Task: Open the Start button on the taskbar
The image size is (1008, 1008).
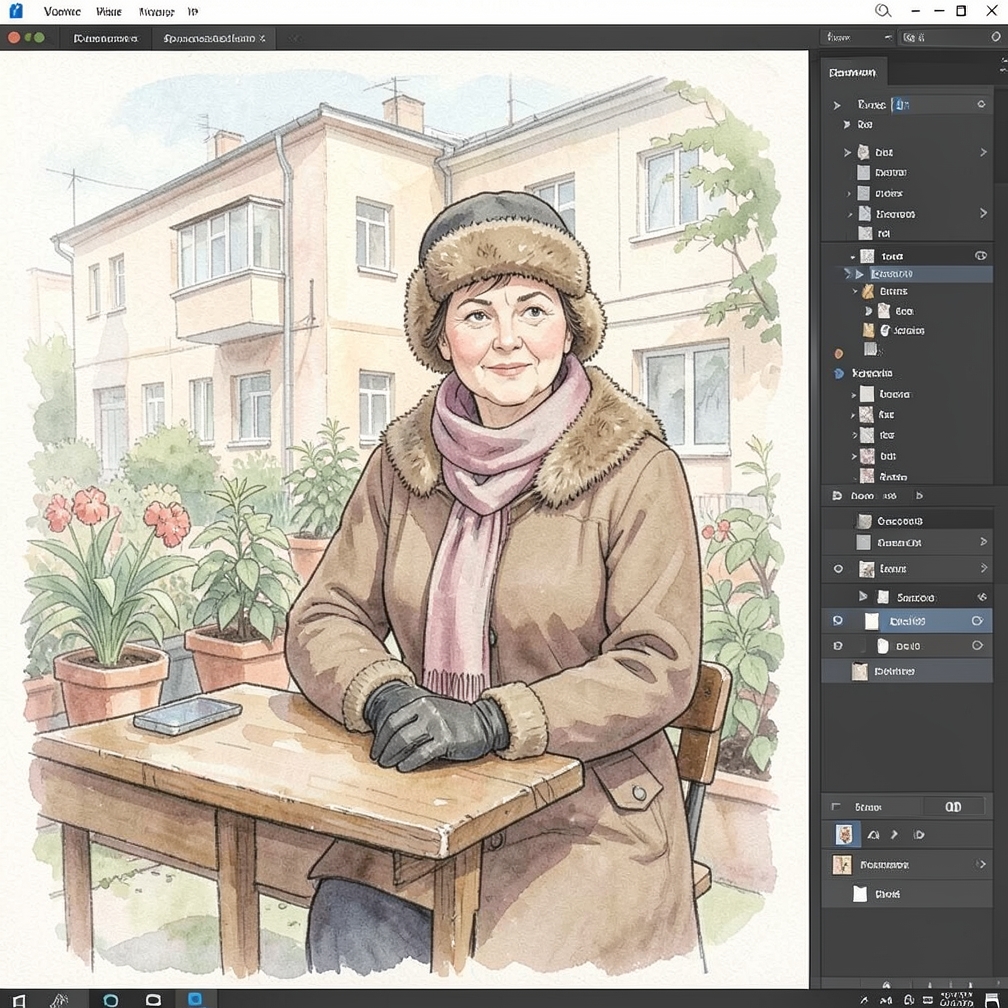Action: (19, 1000)
